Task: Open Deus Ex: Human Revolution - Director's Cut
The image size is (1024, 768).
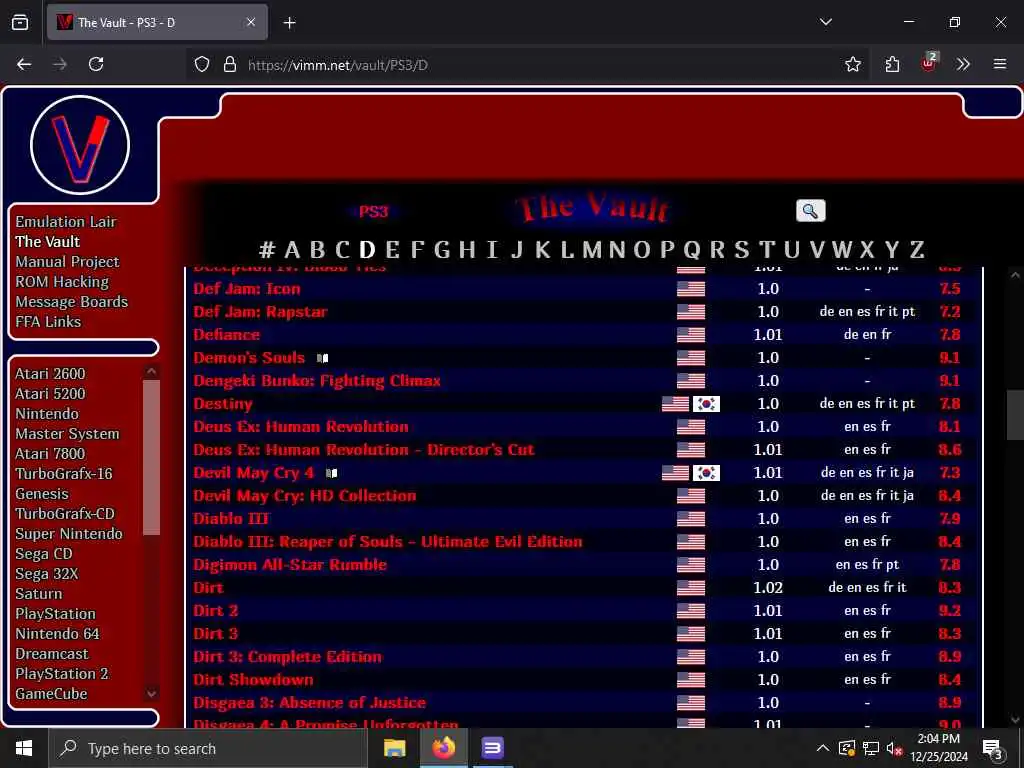Action: (364, 449)
